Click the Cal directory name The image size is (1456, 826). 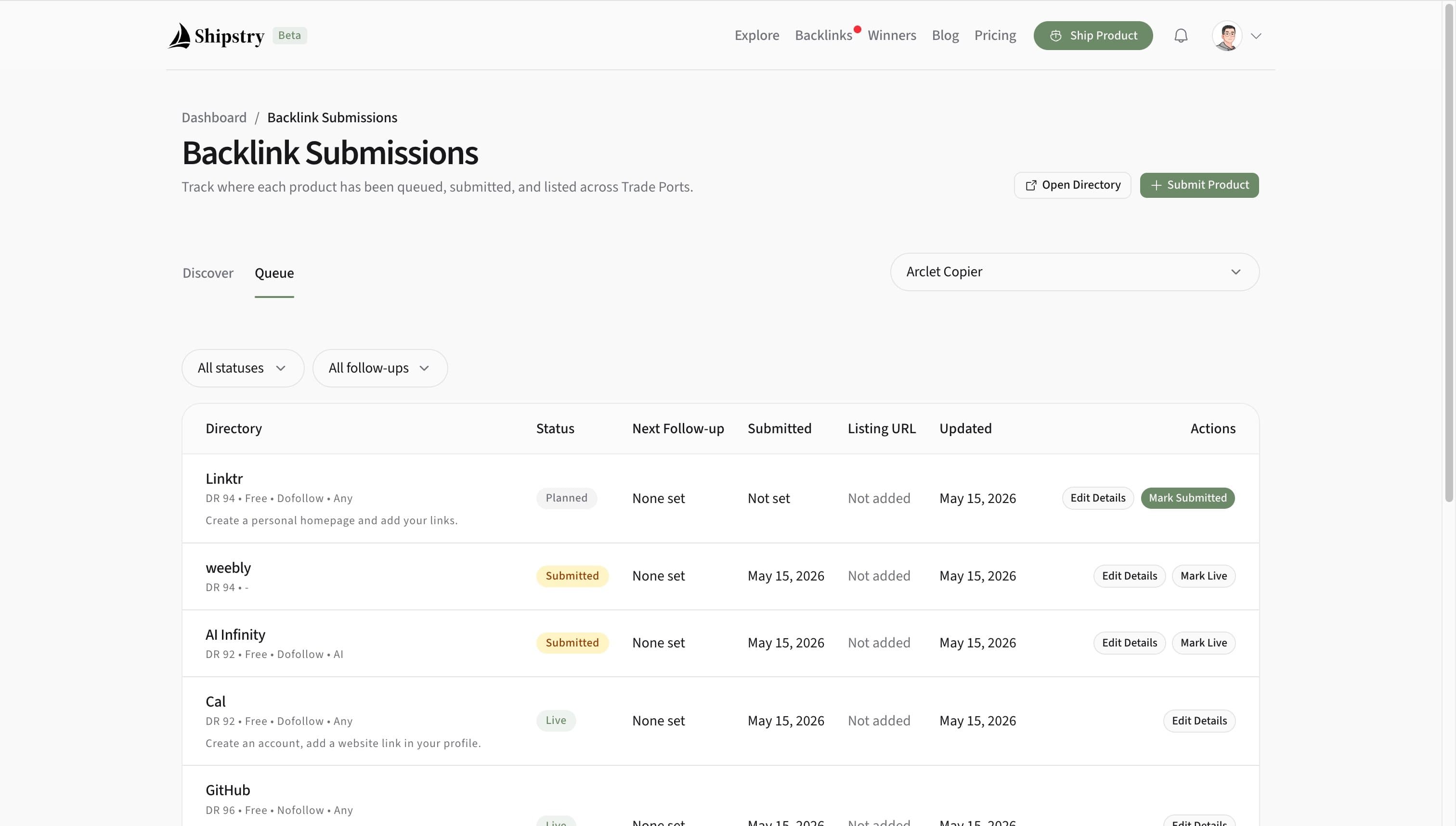click(215, 702)
